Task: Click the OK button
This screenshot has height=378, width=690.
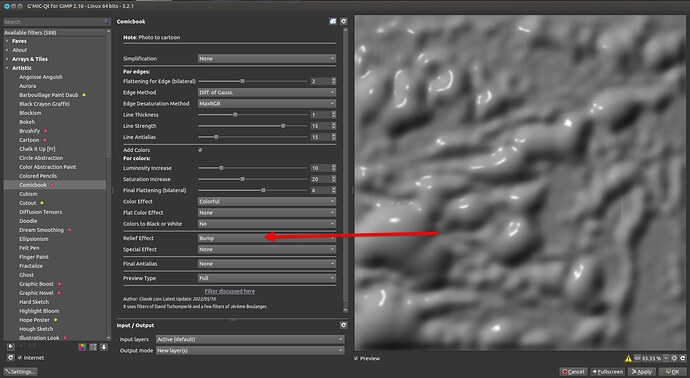Action: tap(672, 372)
